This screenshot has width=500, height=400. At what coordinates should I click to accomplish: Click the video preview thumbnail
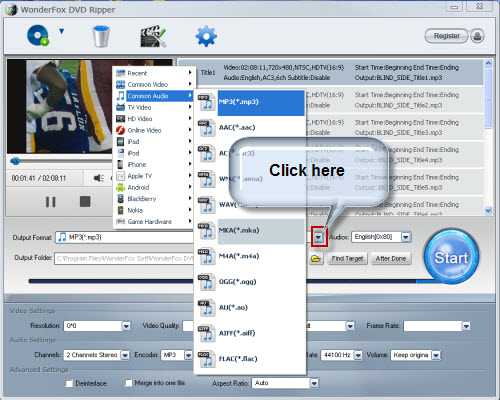[x=60, y=107]
